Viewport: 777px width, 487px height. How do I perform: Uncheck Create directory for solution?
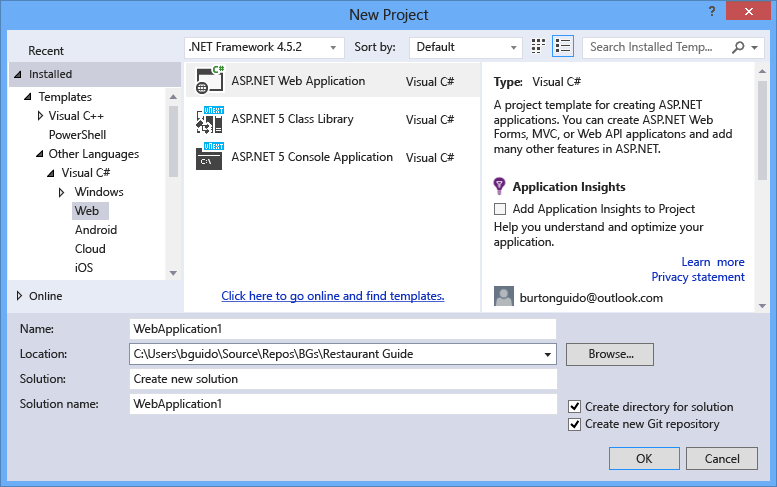(x=575, y=407)
